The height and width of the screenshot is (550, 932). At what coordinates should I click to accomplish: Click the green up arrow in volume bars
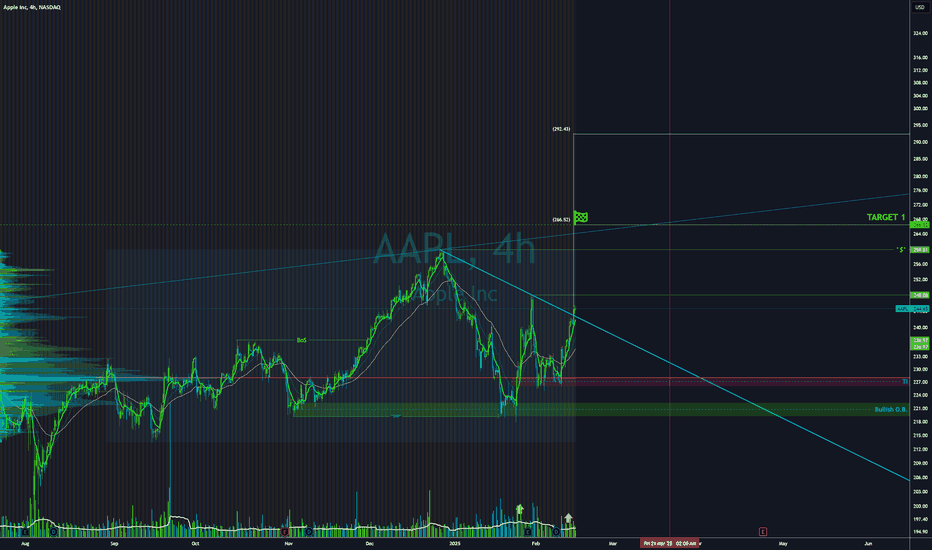(x=519, y=509)
